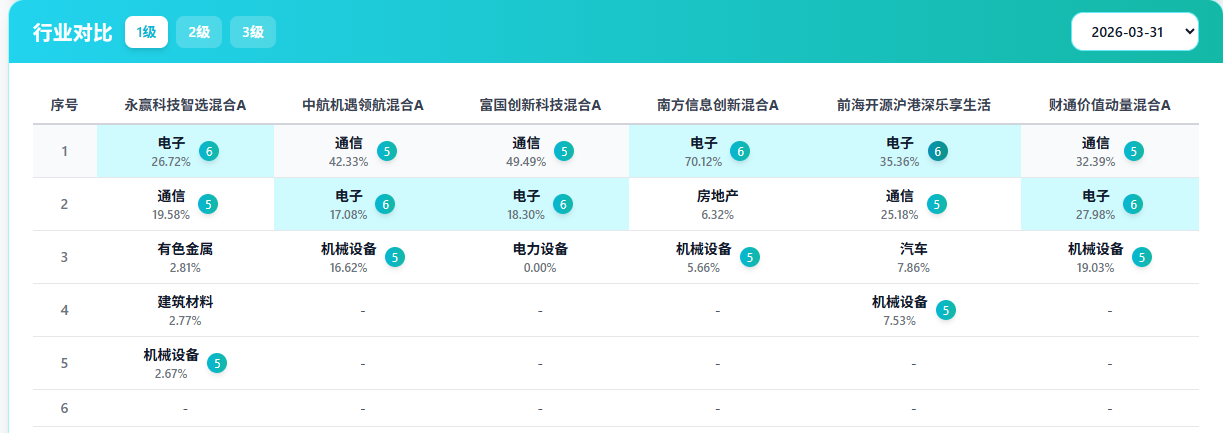Switch to the 1级 industry level tab
1223x433 pixels.
click(x=146, y=32)
